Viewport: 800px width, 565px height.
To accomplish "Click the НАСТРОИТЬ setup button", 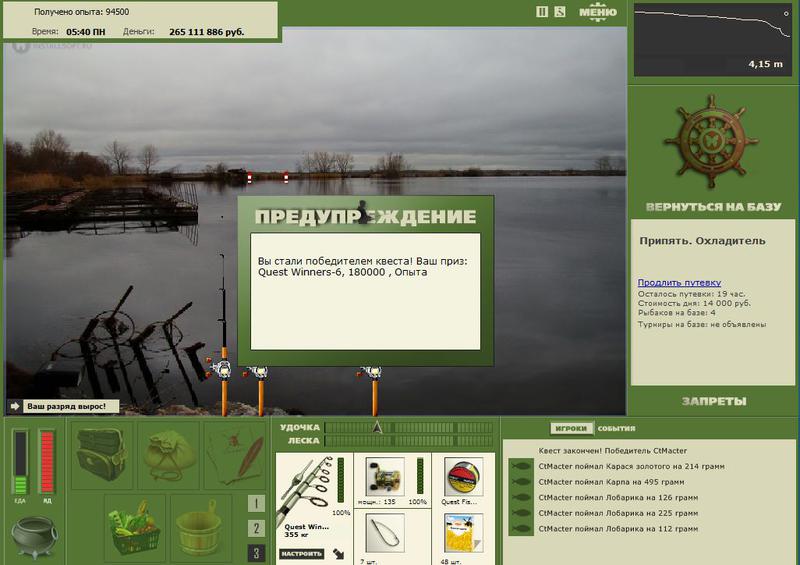I will [302, 554].
